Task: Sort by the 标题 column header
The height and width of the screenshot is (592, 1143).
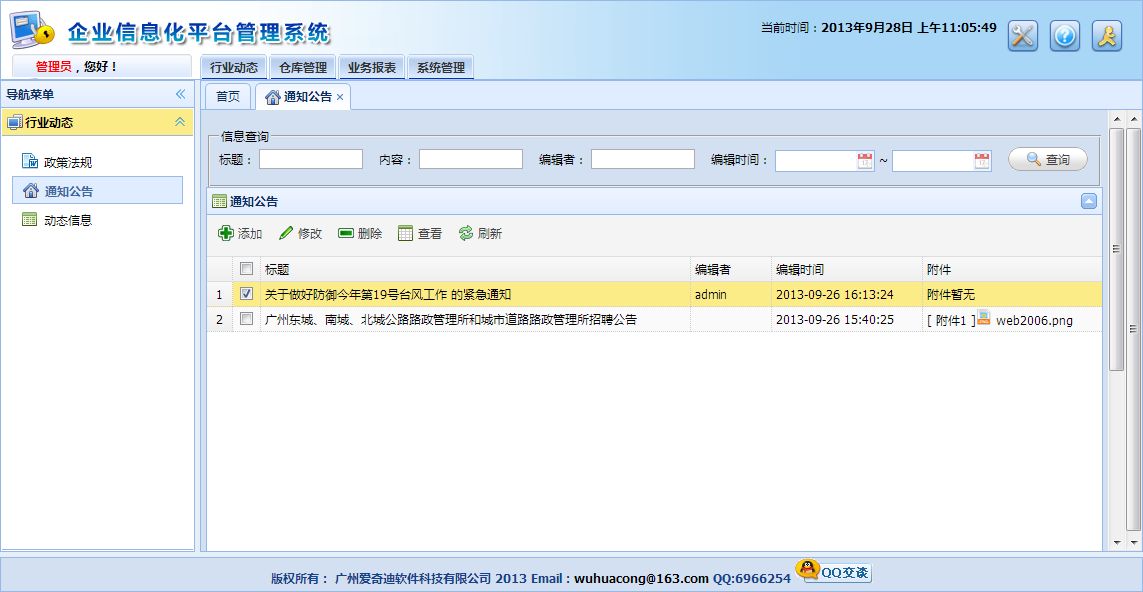Action: coord(475,269)
